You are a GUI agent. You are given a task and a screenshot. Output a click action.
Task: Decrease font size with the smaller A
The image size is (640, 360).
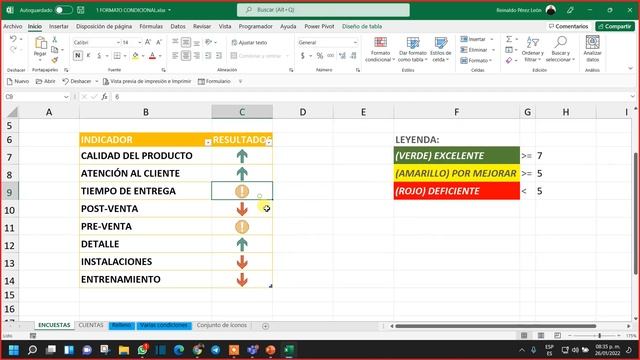(x=159, y=42)
